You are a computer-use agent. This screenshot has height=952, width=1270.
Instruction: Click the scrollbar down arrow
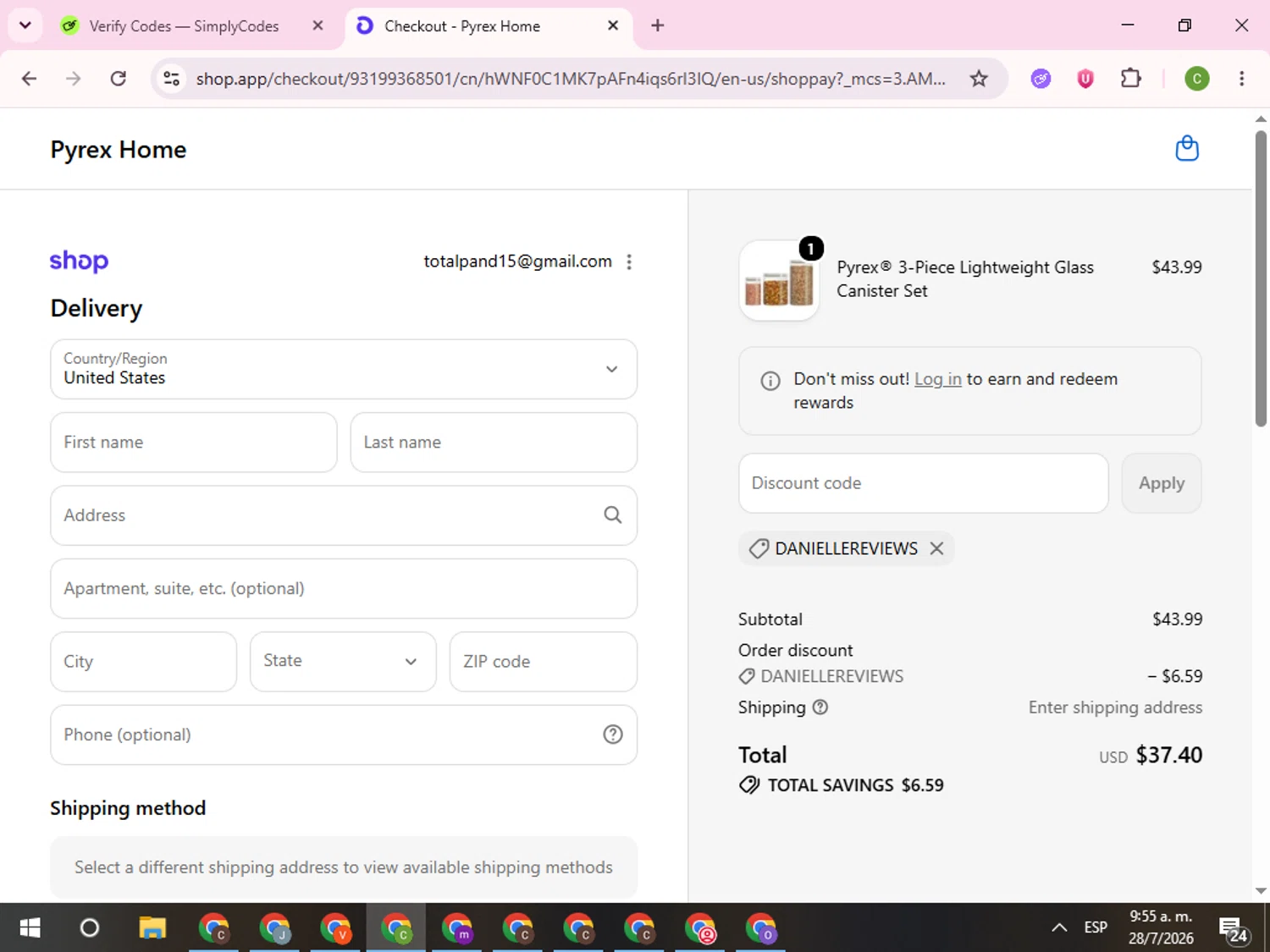(x=1261, y=890)
